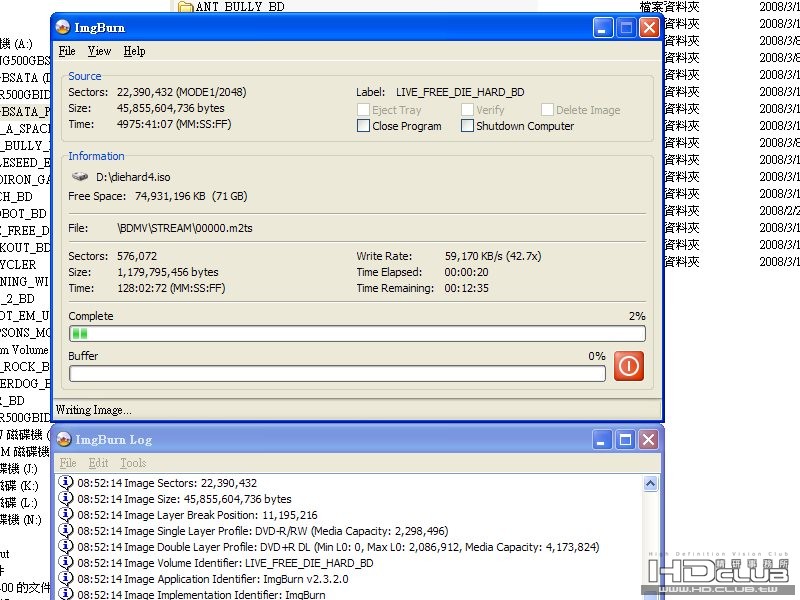Click the written time value 128:02:72
Image resolution: width=800 pixels, height=600 pixels.
[142, 288]
